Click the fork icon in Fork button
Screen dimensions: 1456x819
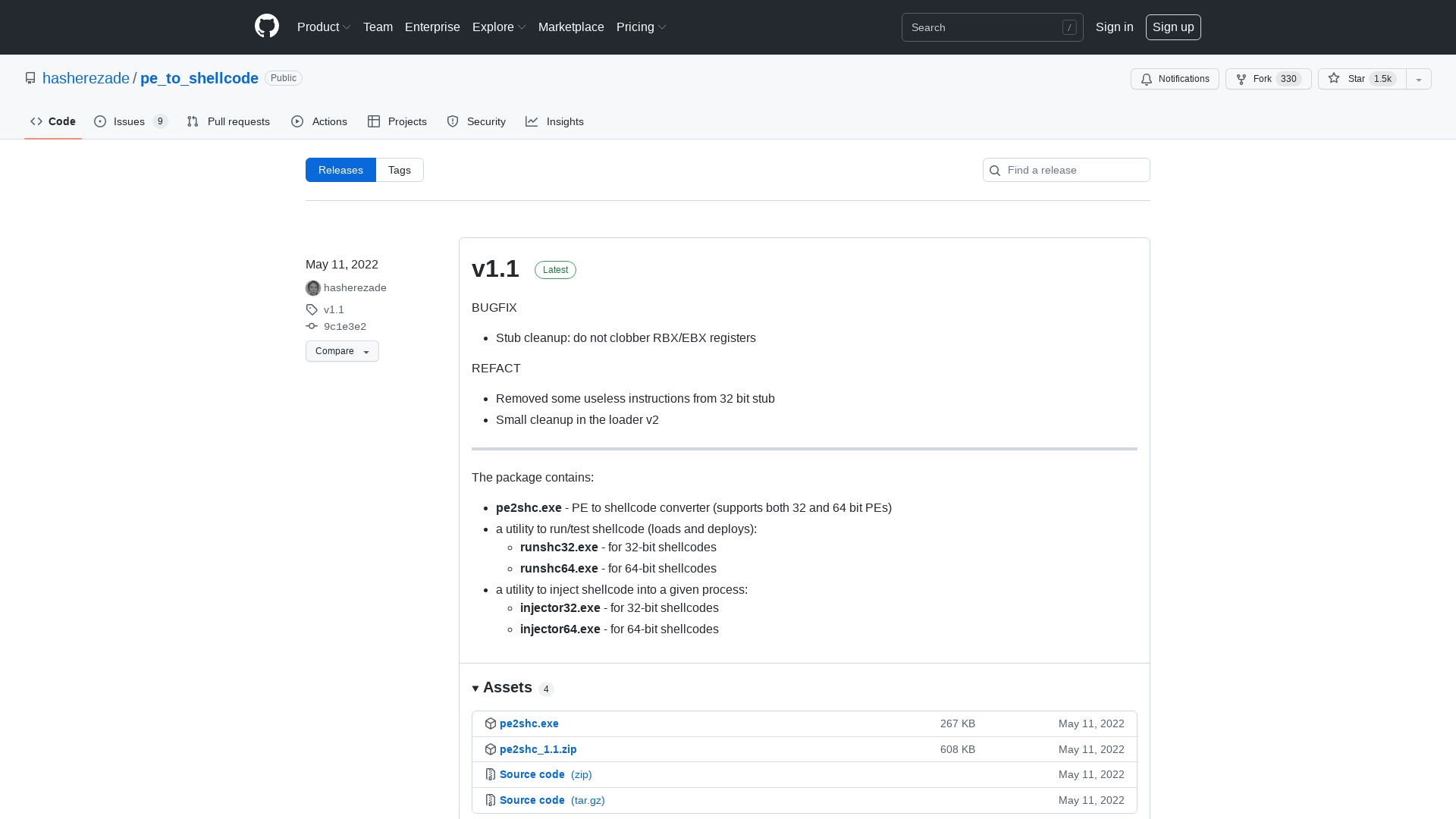pyautogui.click(x=1241, y=79)
